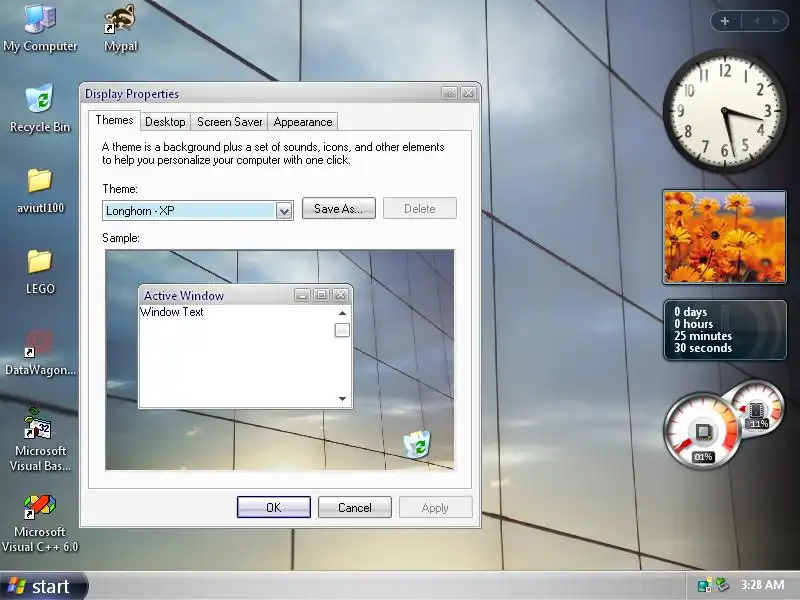The image size is (800, 600).
Task: Open My Computer desktop icon
Action: point(40,27)
